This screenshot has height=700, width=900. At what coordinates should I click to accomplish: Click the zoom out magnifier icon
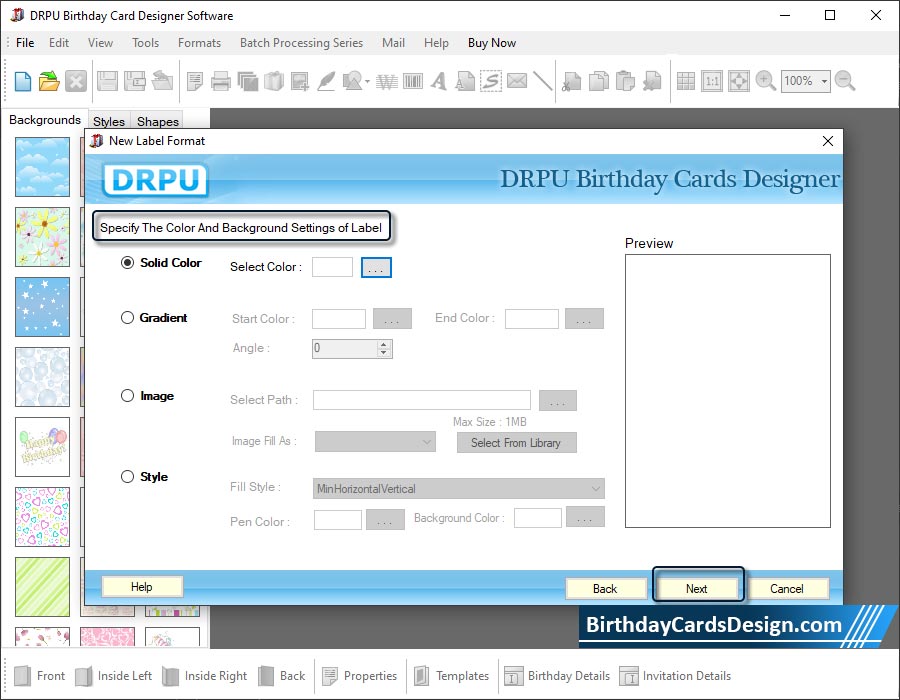[x=845, y=81]
